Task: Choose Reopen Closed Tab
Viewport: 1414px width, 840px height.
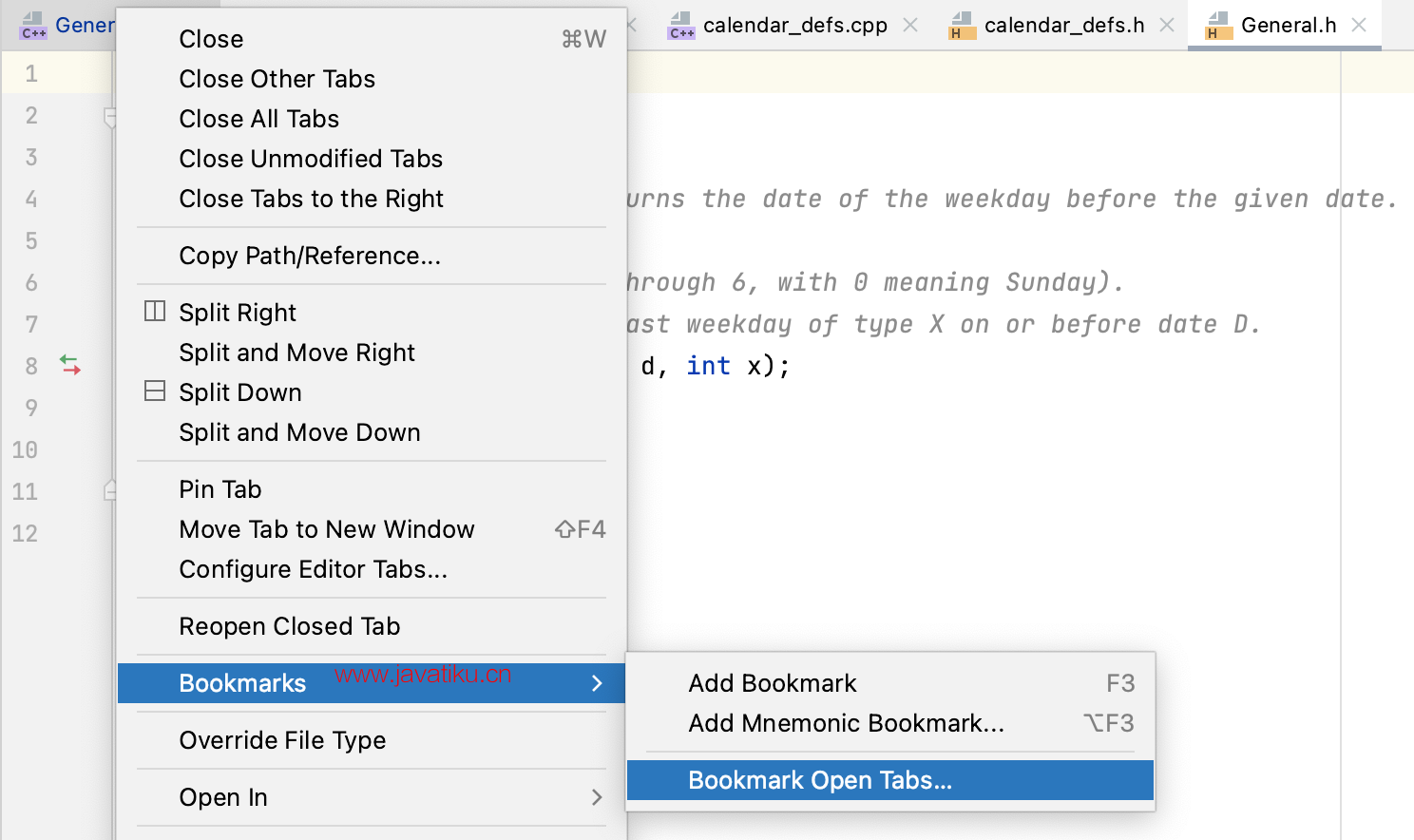Action: 372,626
